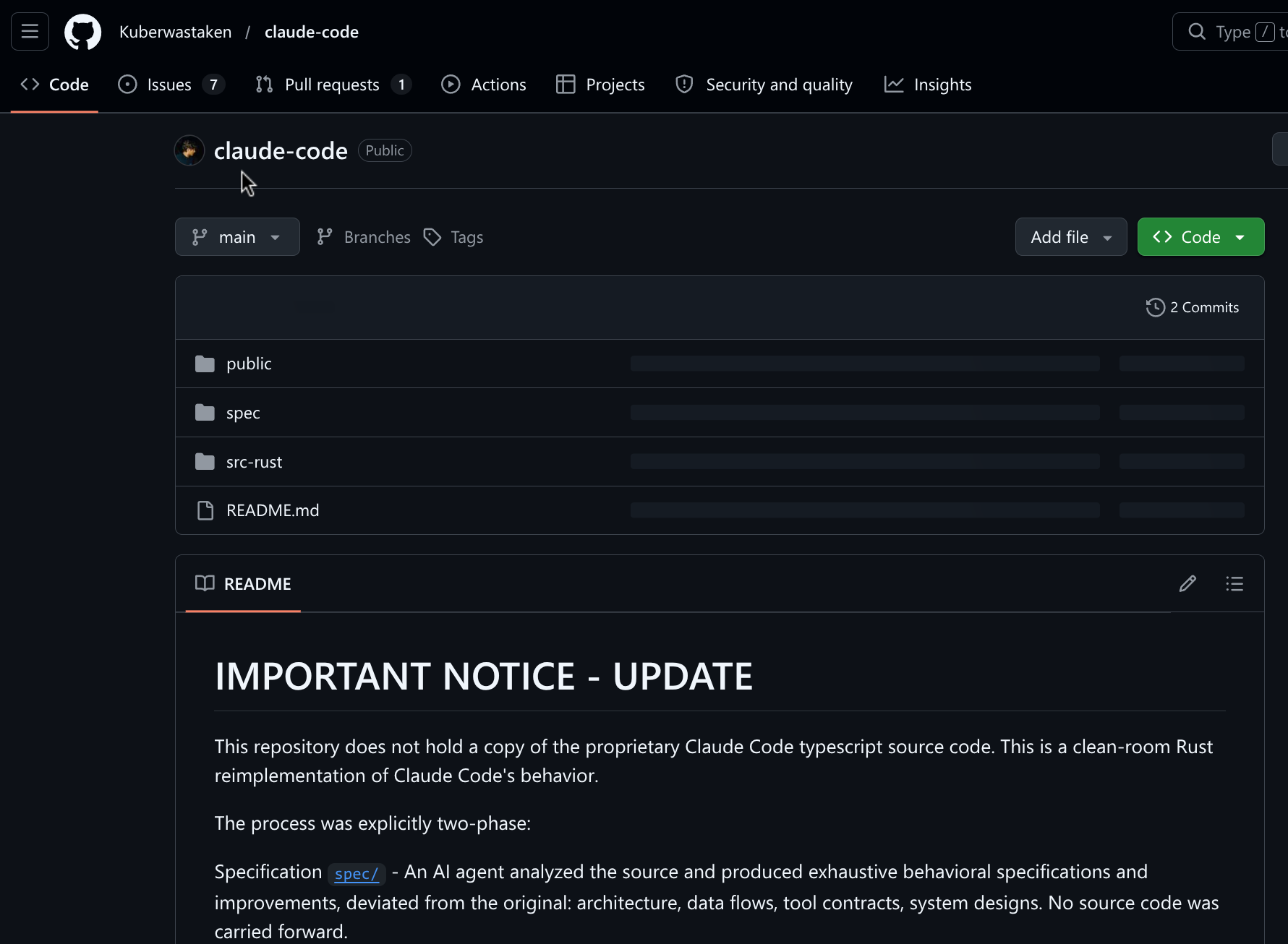Click the Actions play icon

coord(451,85)
